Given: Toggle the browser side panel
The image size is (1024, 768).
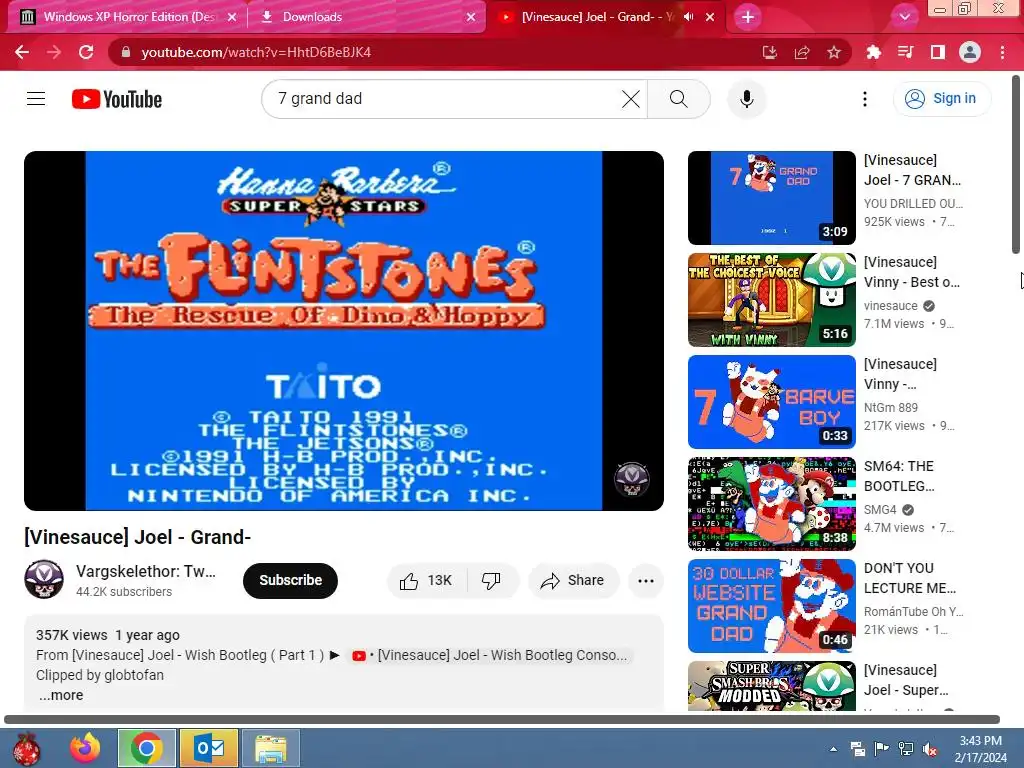Looking at the screenshot, I should click(937, 52).
